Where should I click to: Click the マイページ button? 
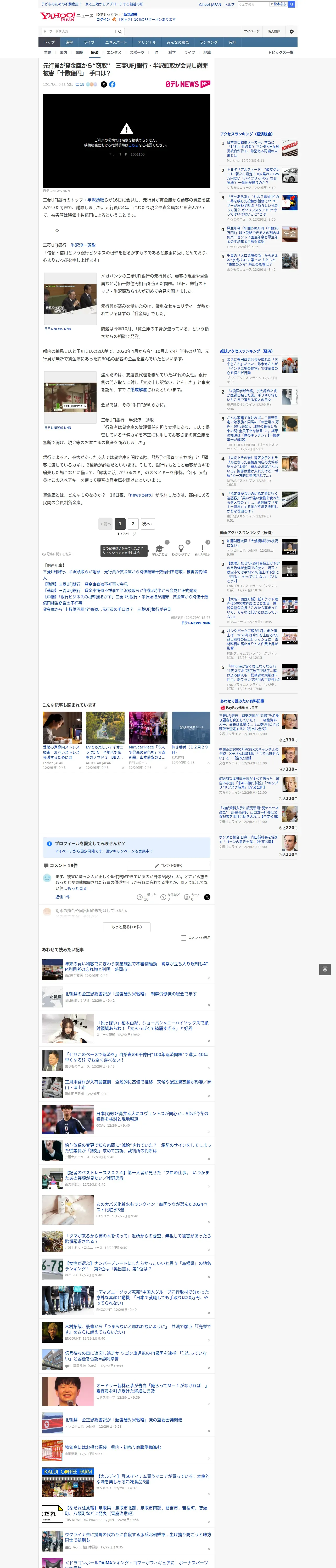[x=252, y=32]
